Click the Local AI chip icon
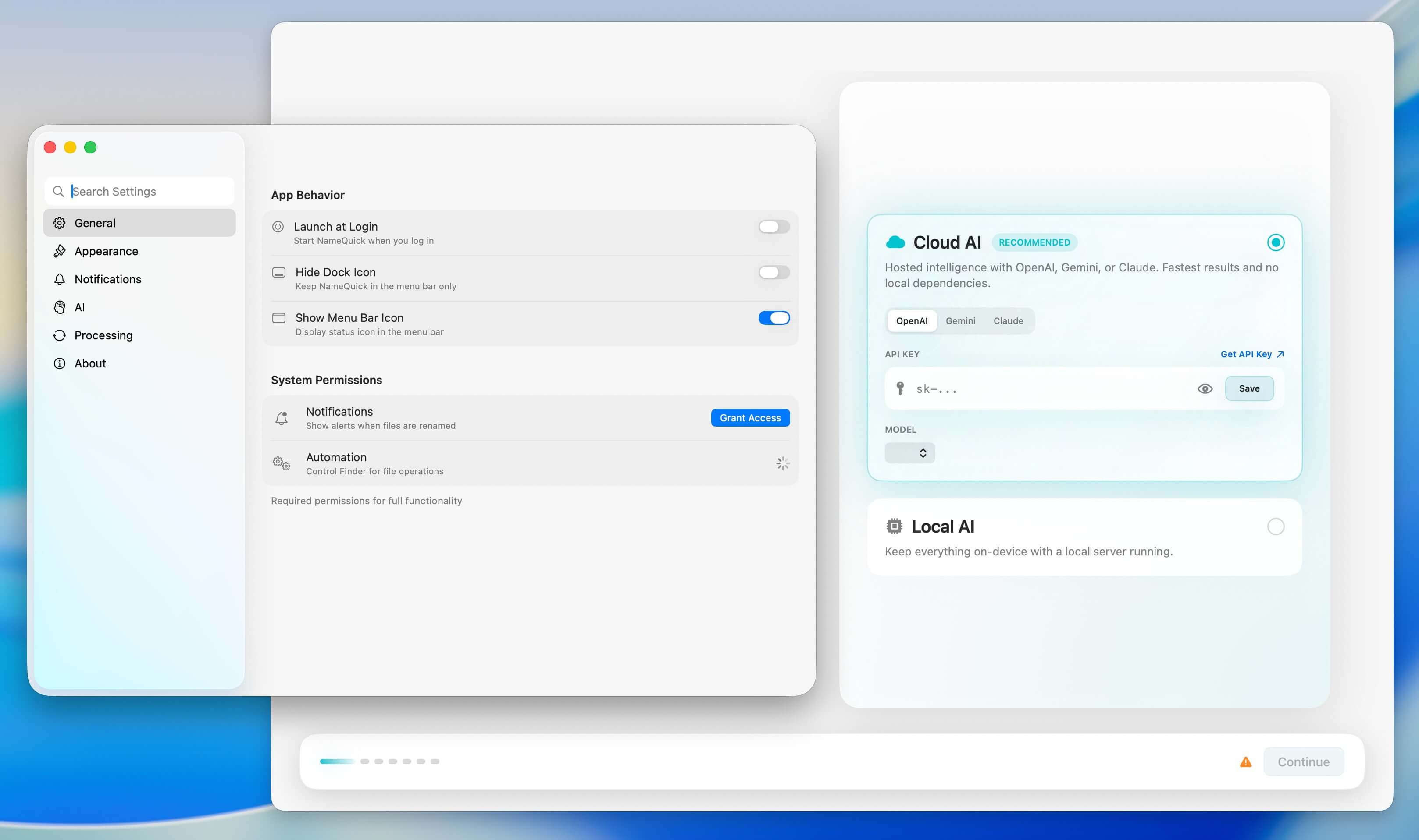1419x840 pixels. pos(894,527)
